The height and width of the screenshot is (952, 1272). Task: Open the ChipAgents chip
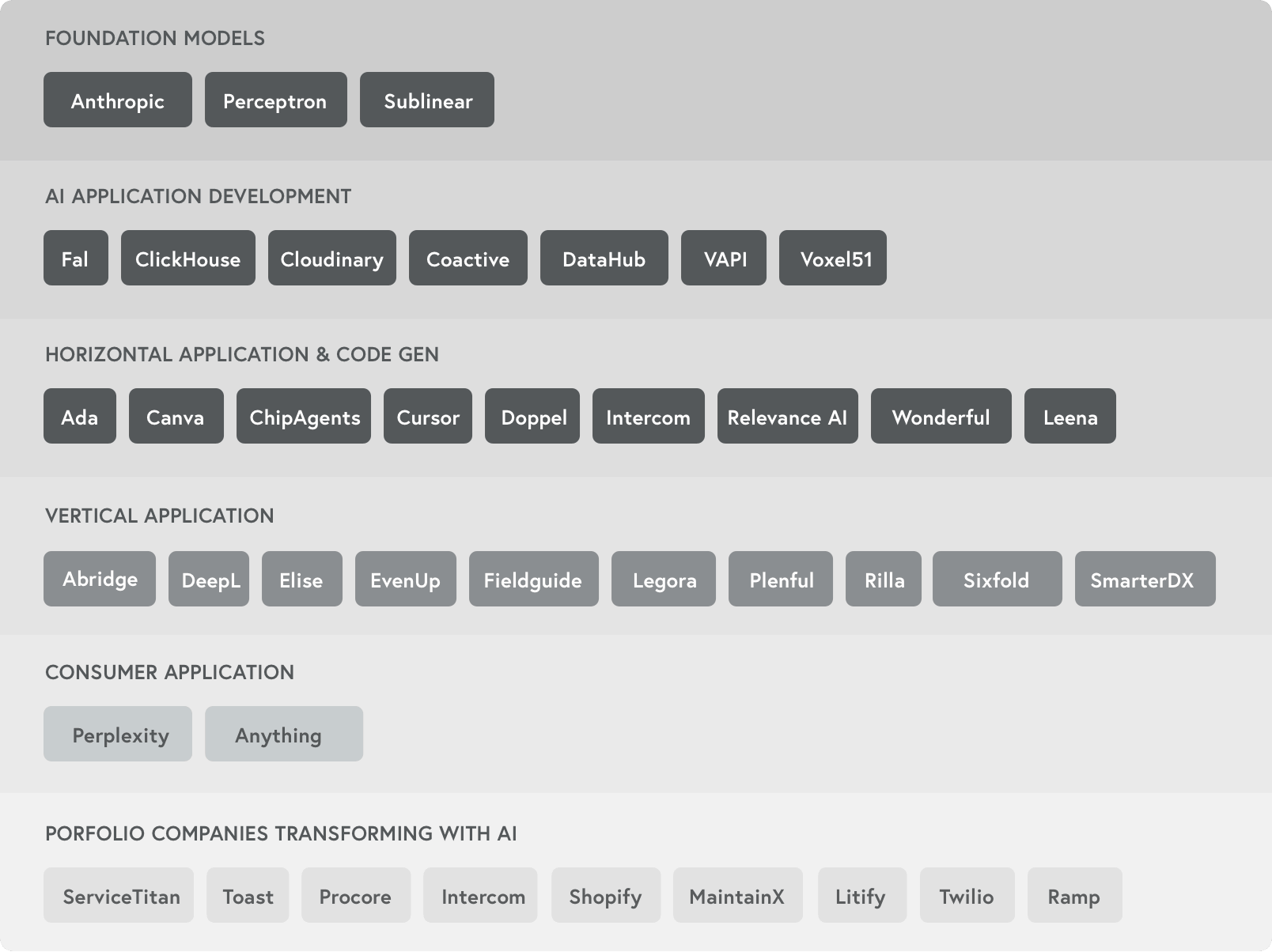pos(304,416)
